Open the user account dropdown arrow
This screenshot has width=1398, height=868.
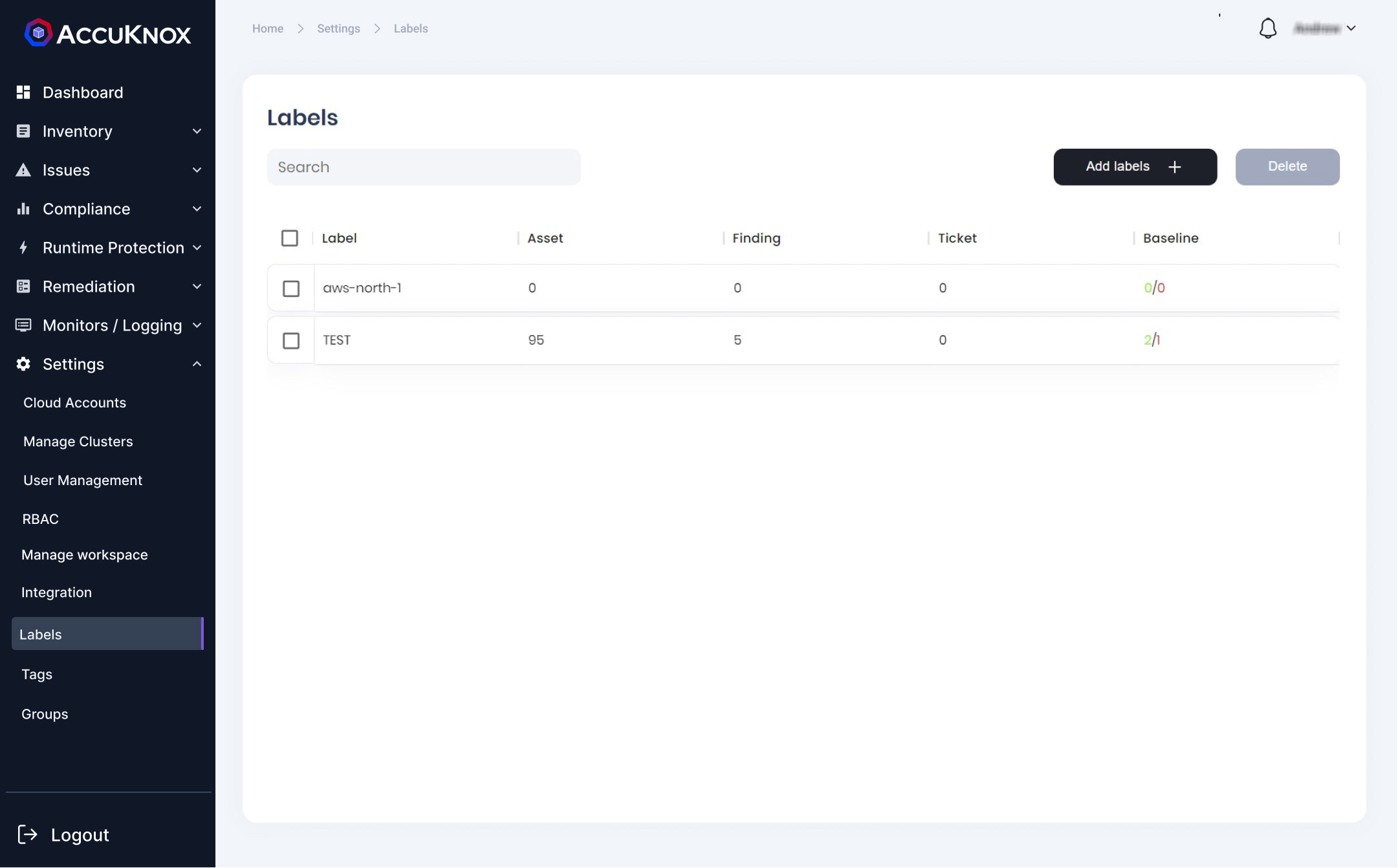click(x=1351, y=28)
